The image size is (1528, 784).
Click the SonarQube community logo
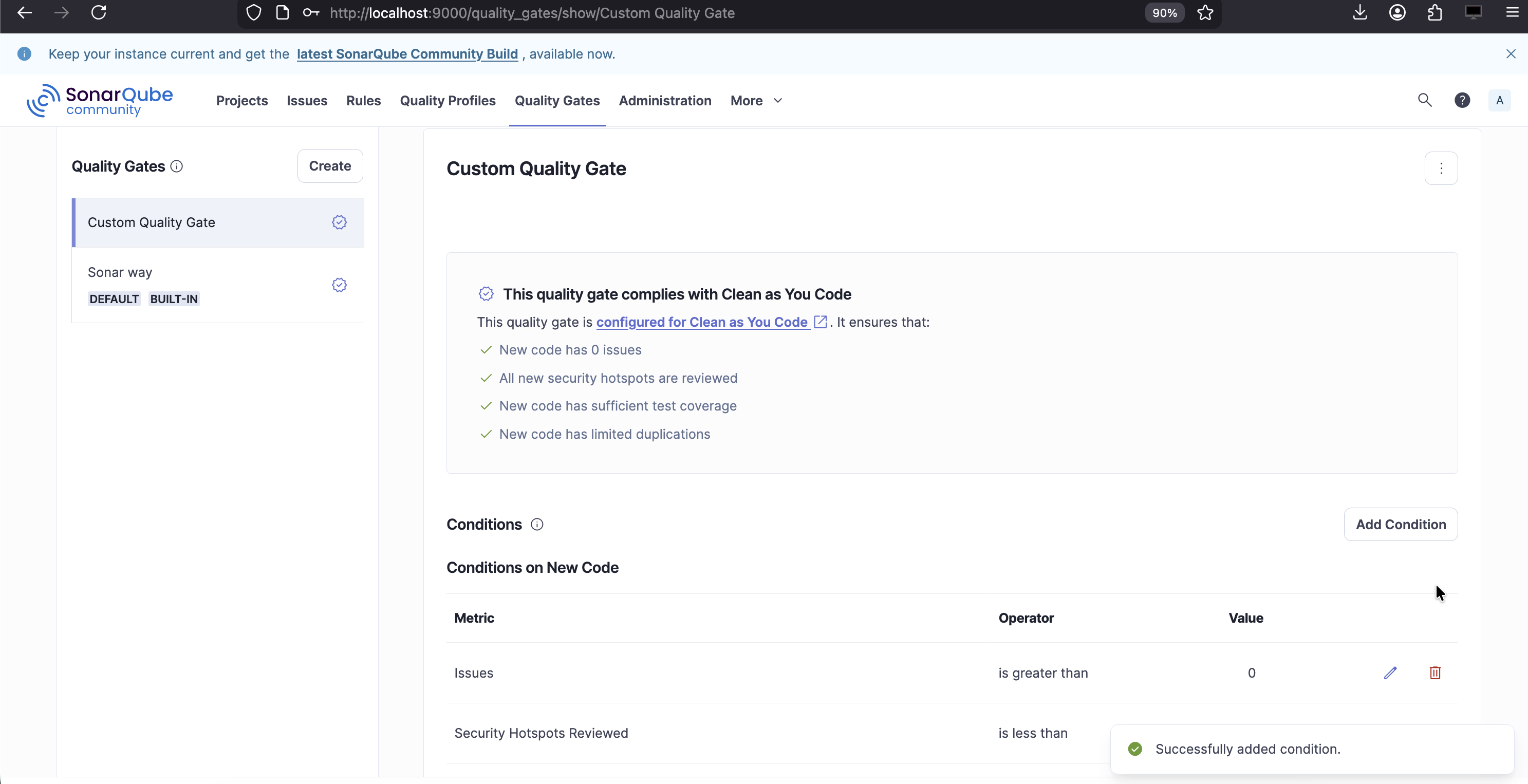pos(100,100)
